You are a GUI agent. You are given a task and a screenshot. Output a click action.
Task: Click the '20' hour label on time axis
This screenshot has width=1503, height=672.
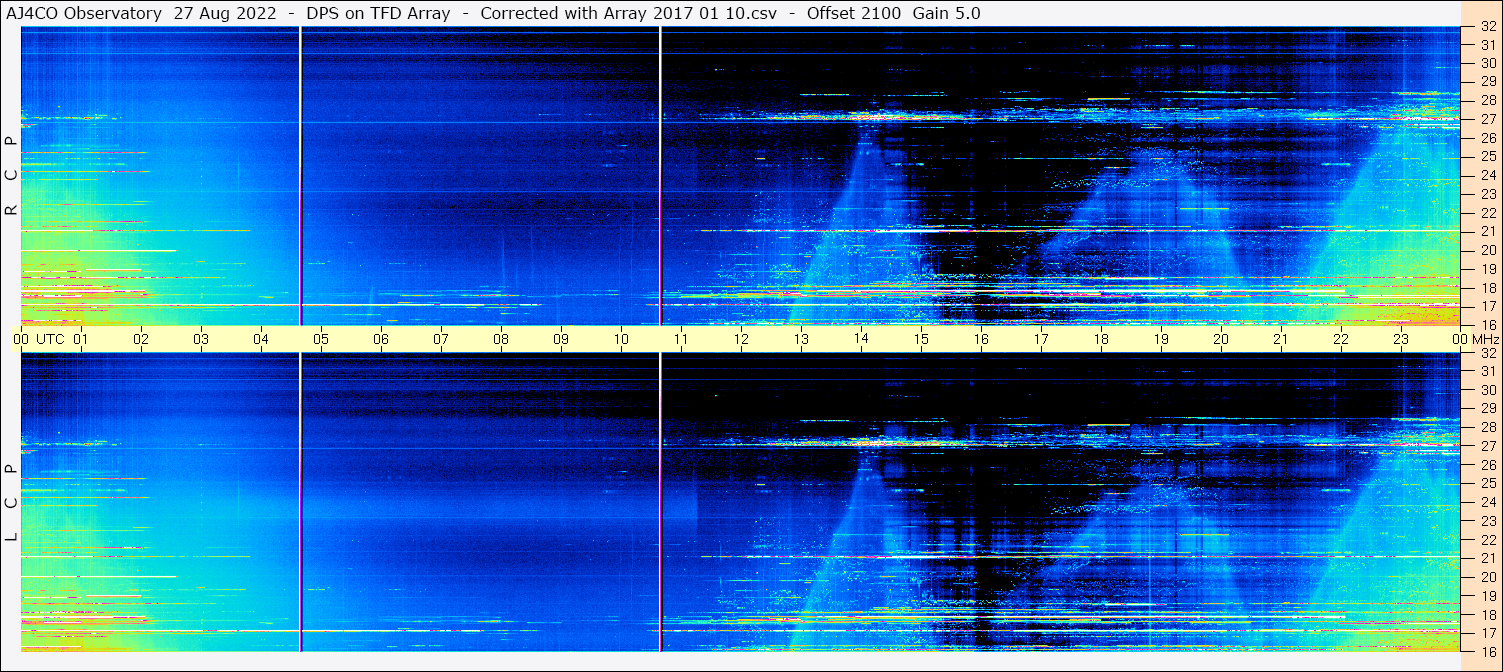[x=1221, y=339]
